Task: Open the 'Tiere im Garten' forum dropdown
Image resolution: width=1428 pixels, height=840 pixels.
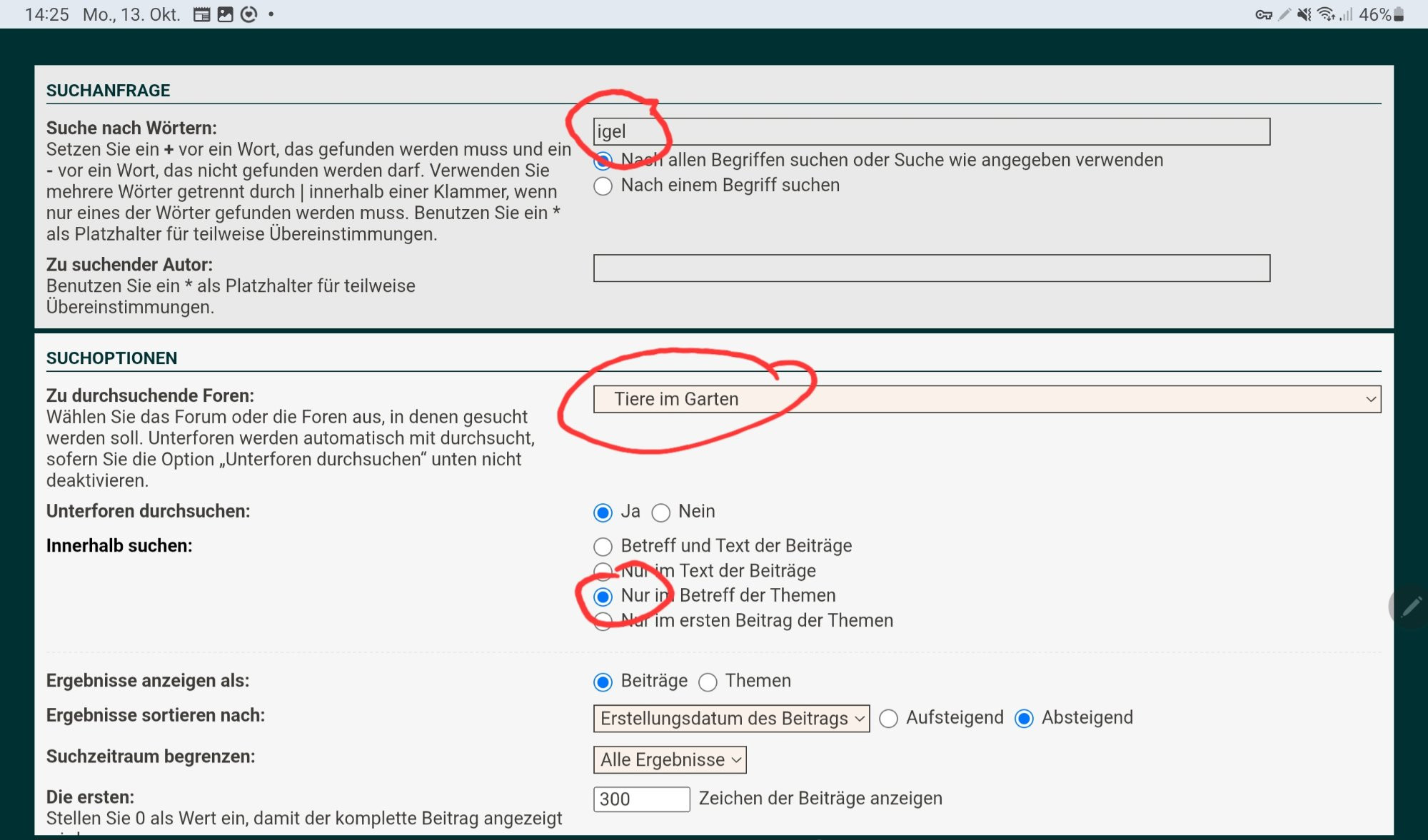Action: point(986,399)
